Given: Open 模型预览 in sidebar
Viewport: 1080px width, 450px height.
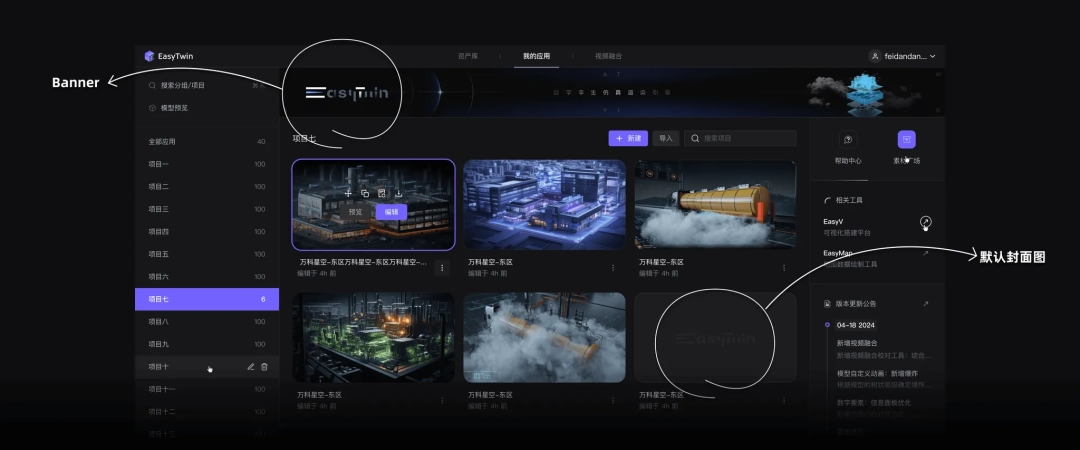Looking at the screenshot, I should pyautogui.click(x=207, y=108).
